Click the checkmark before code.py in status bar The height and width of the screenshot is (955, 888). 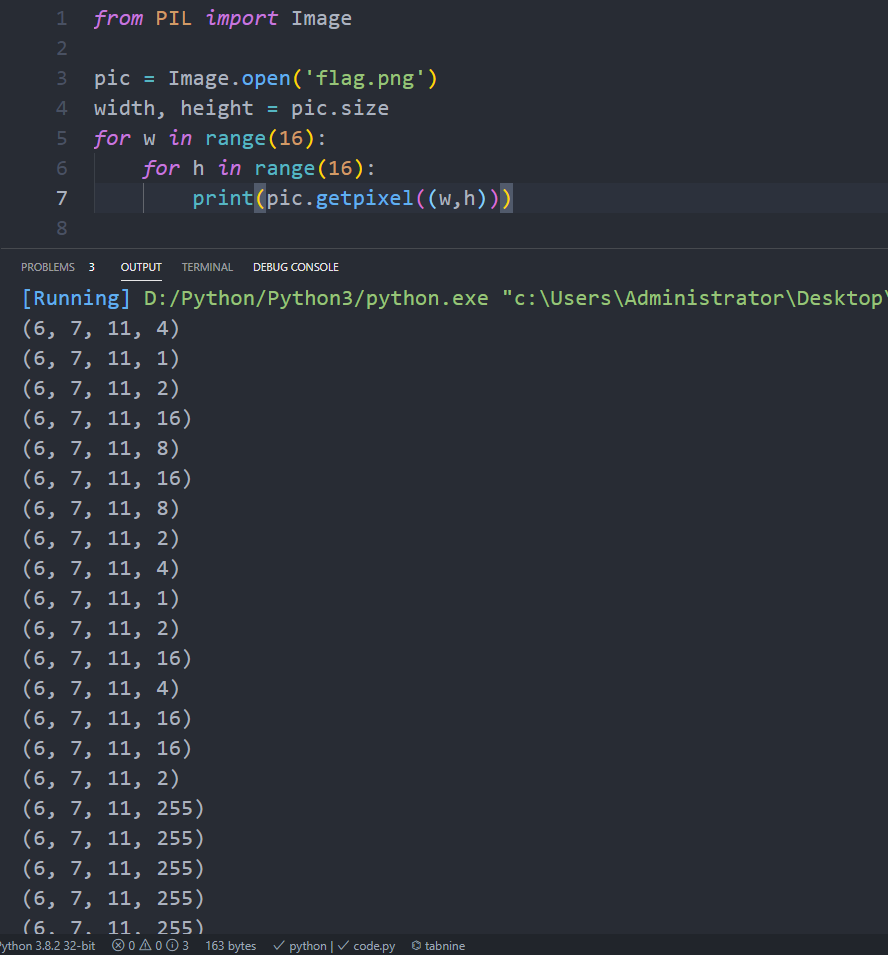[344, 945]
